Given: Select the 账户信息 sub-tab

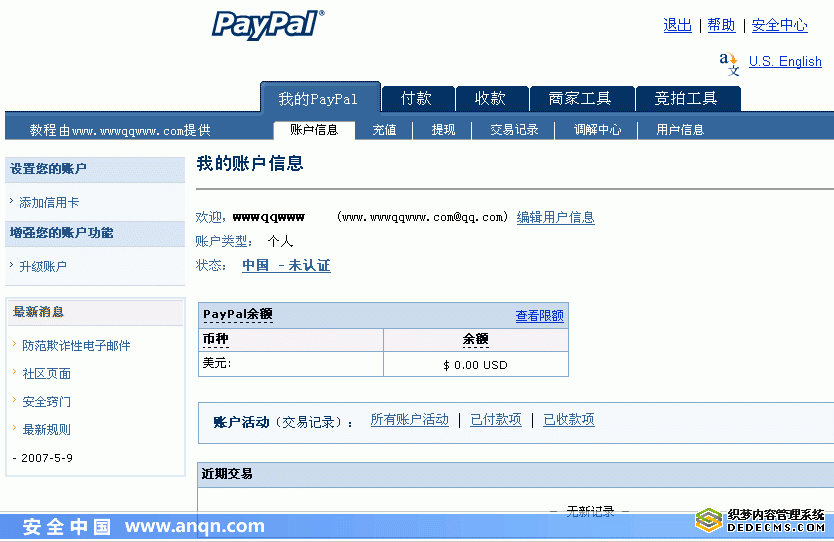Looking at the screenshot, I should coord(314,130).
